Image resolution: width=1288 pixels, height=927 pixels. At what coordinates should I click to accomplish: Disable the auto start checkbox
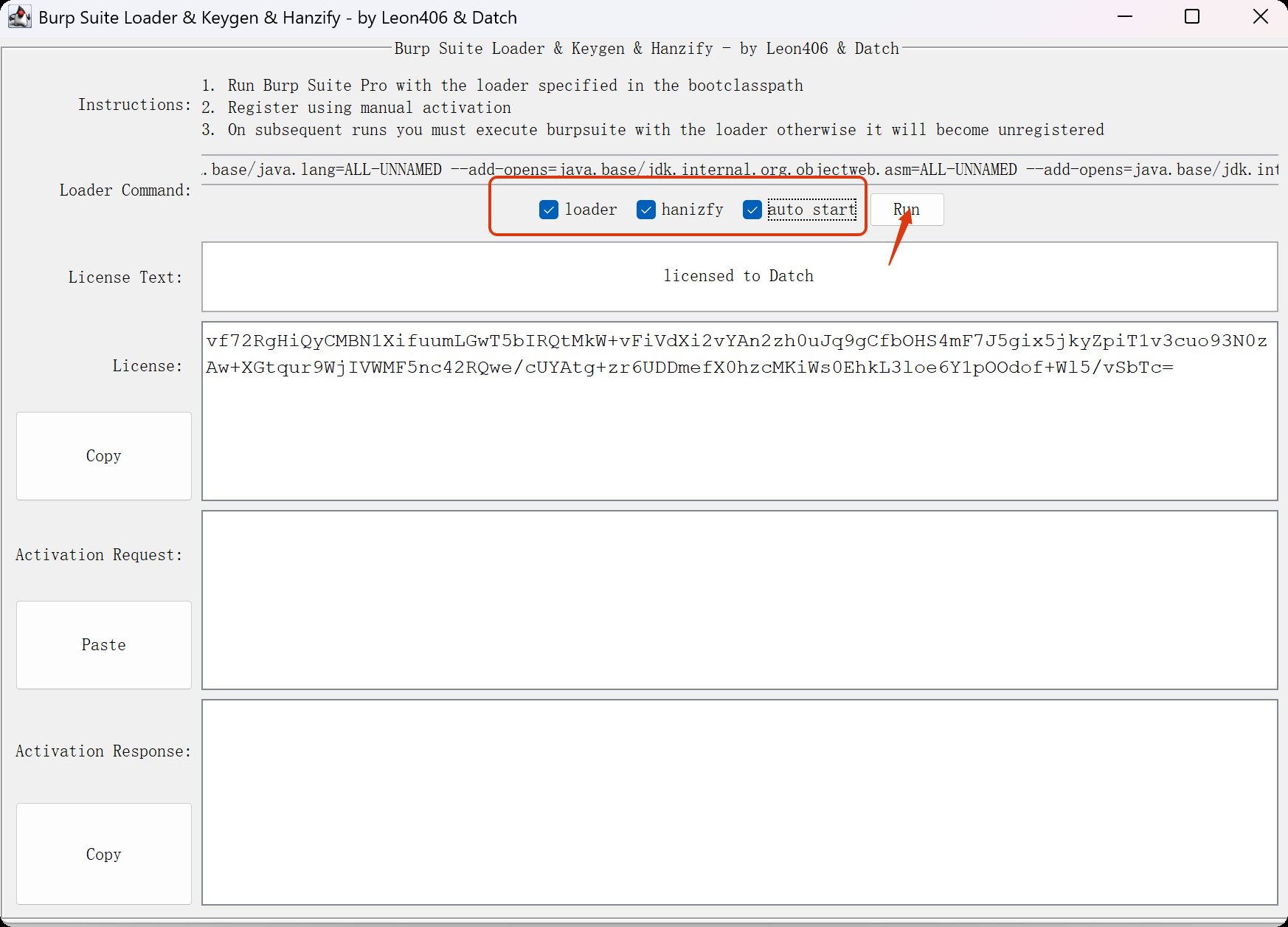752,210
